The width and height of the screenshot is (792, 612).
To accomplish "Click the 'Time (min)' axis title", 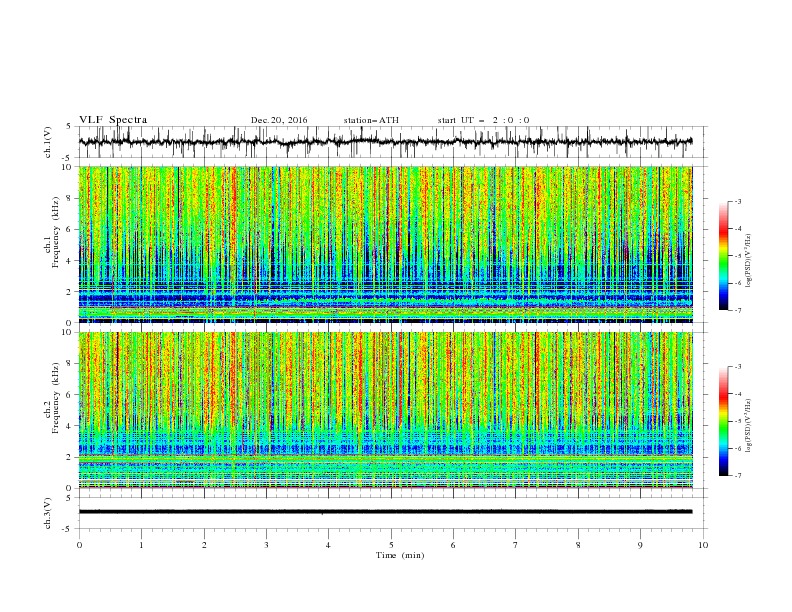I will click(400, 555).
